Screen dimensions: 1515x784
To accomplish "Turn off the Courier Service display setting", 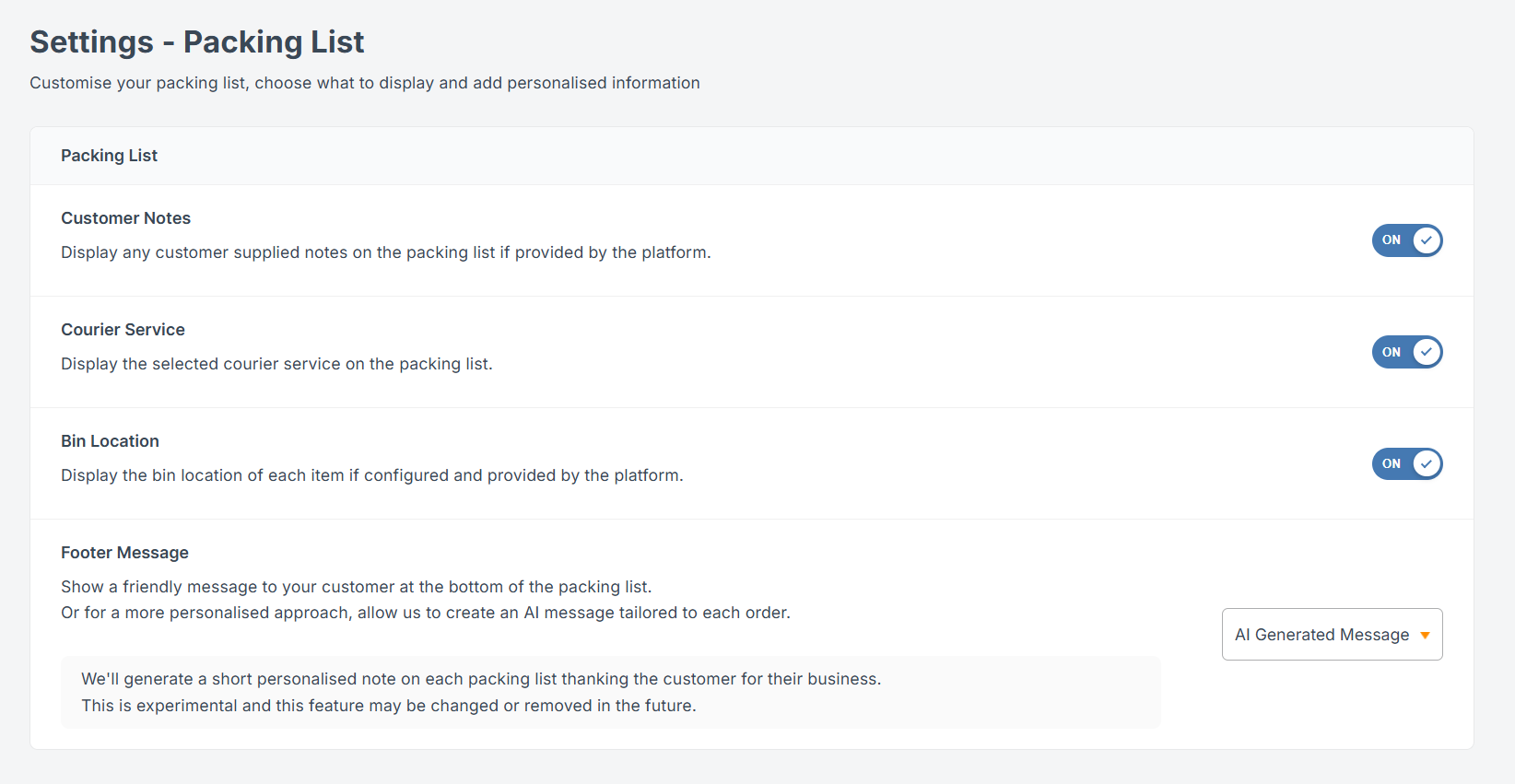I will point(1407,352).
